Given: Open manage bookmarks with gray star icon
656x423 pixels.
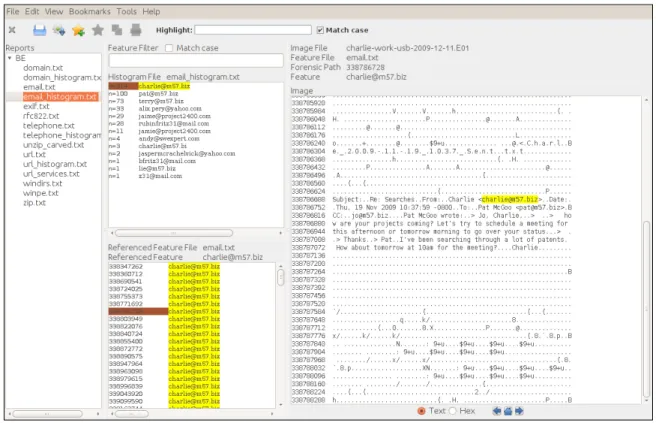Looking at the screenshot, I should point(98,30).
